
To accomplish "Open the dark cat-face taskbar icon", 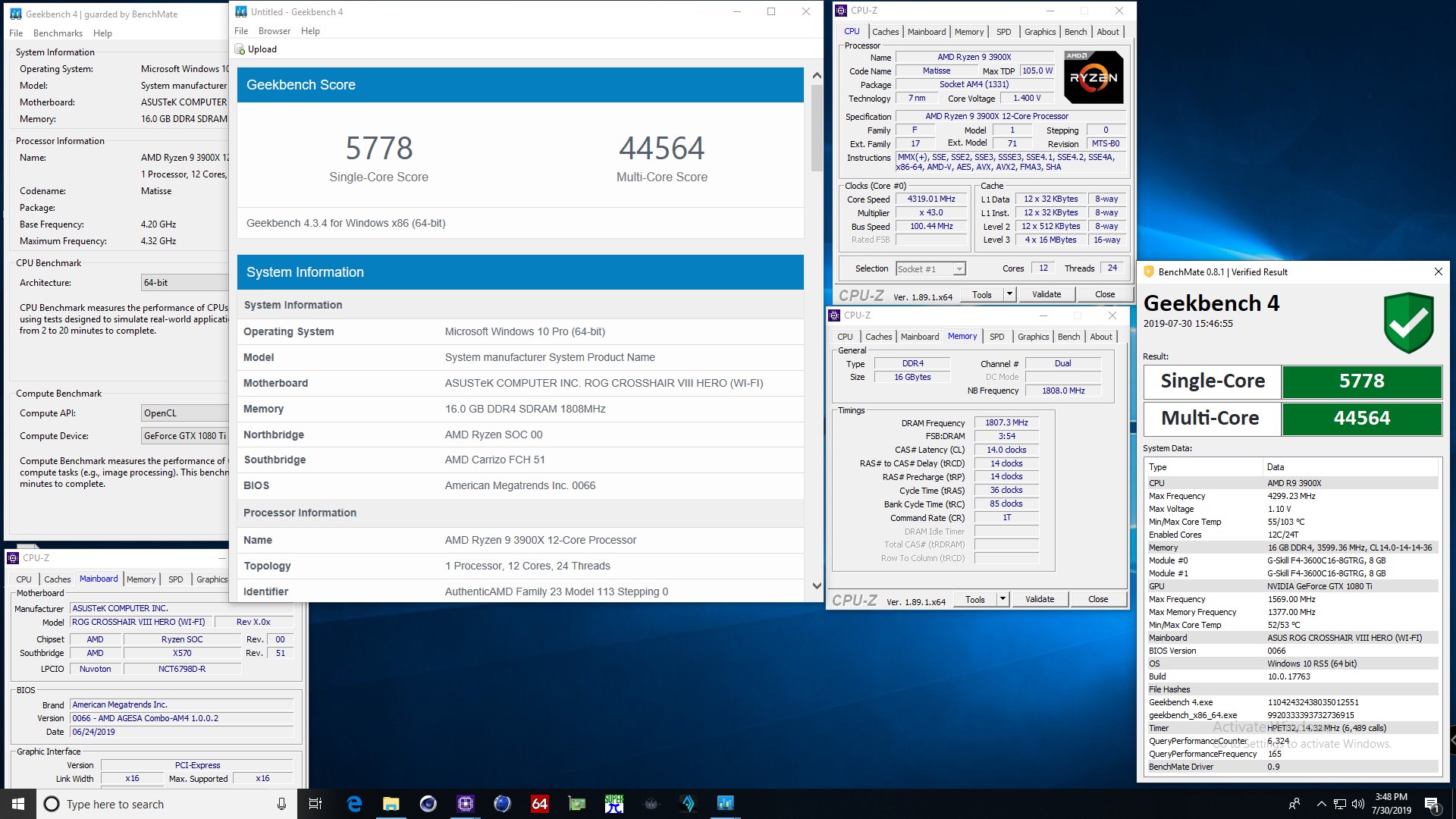I will pos(651,804).
